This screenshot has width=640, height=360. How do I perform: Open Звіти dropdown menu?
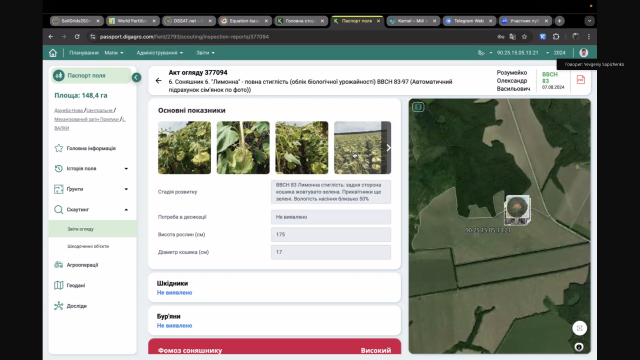point(205,53)
